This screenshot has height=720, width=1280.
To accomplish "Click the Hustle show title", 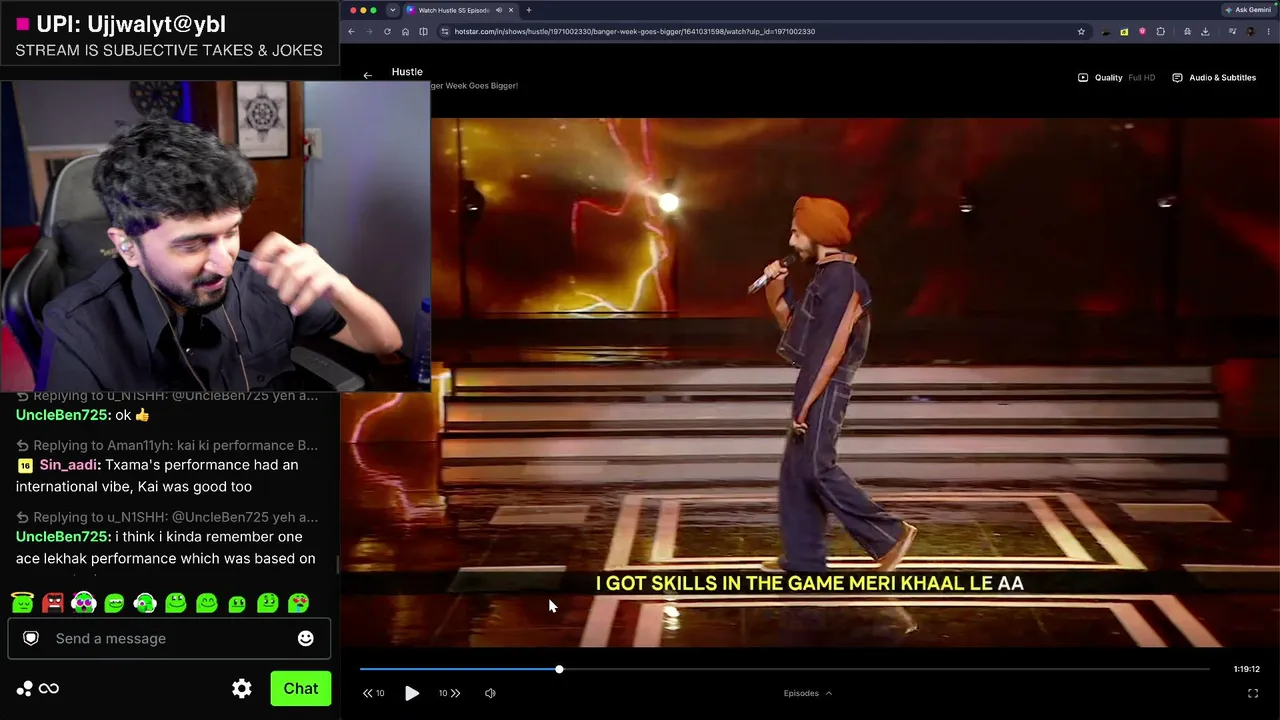I will 407,72.
